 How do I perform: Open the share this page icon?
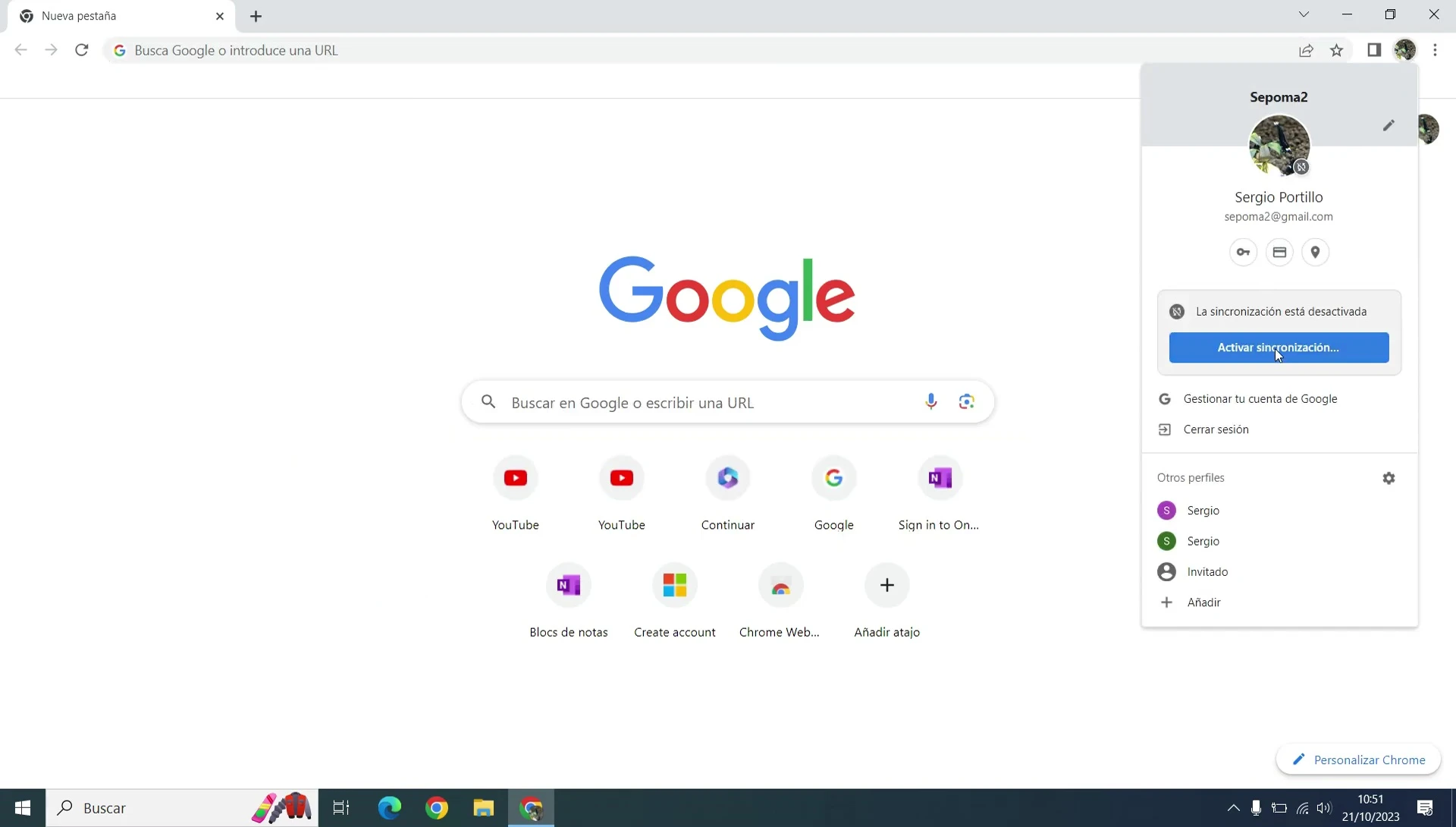click(1306, 50)
